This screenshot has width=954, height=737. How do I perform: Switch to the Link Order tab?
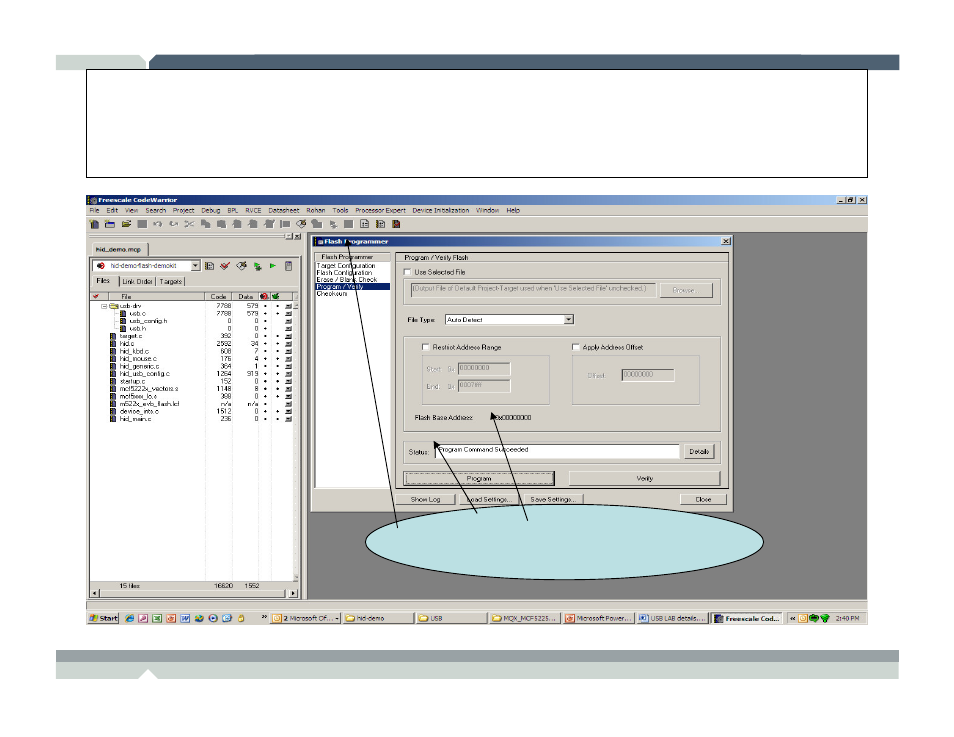[x=137, y=281]
